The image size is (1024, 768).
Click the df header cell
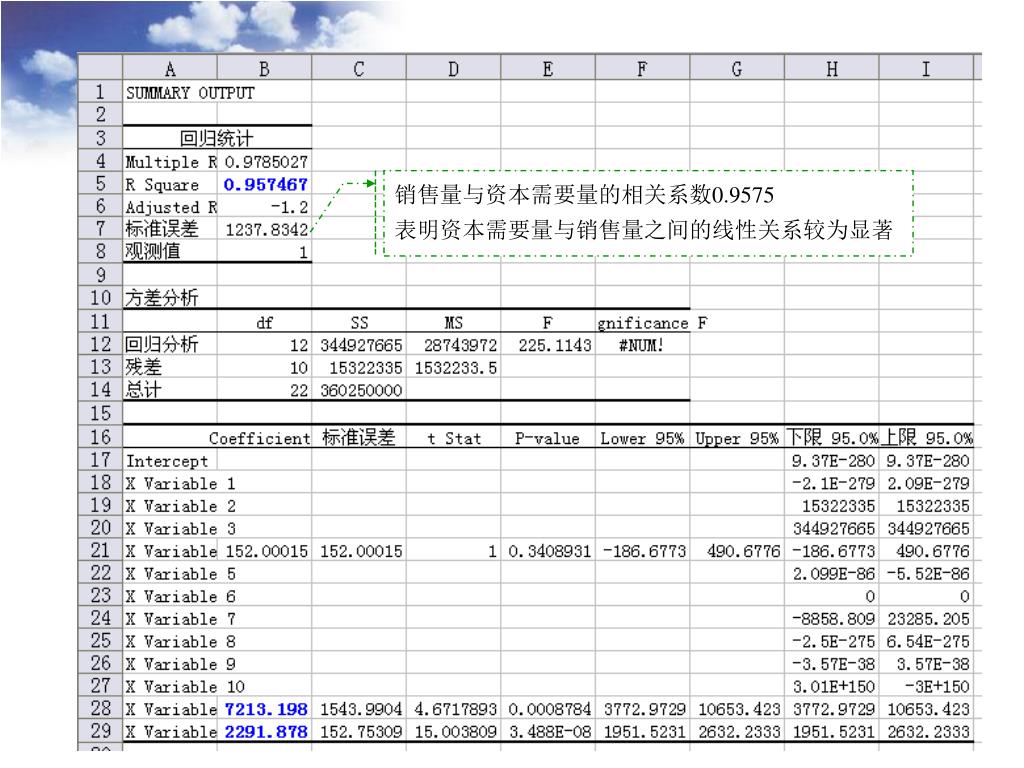point(264,322)
